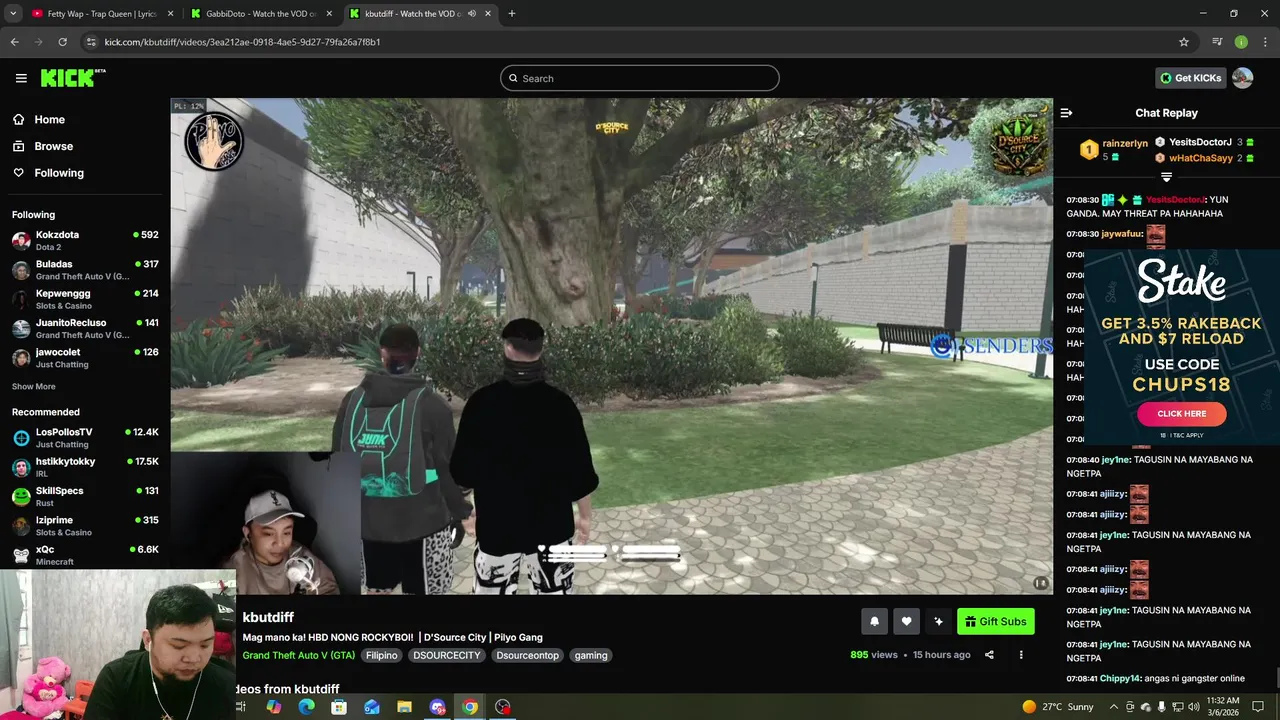This screenshot has height=720, width=1280.
Task: Click Get KICKs button
Action: (x=1190, y=78)
